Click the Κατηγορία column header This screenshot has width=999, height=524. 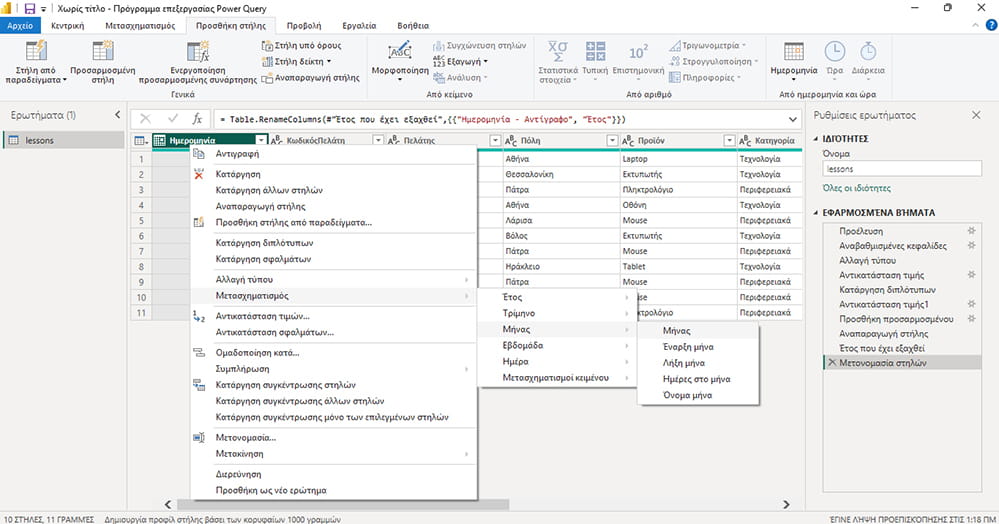[769, 140]
